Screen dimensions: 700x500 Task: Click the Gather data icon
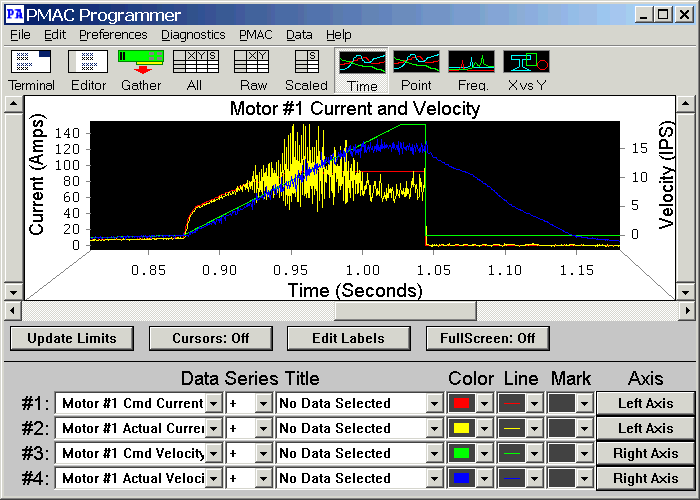(x=141, y=63)
